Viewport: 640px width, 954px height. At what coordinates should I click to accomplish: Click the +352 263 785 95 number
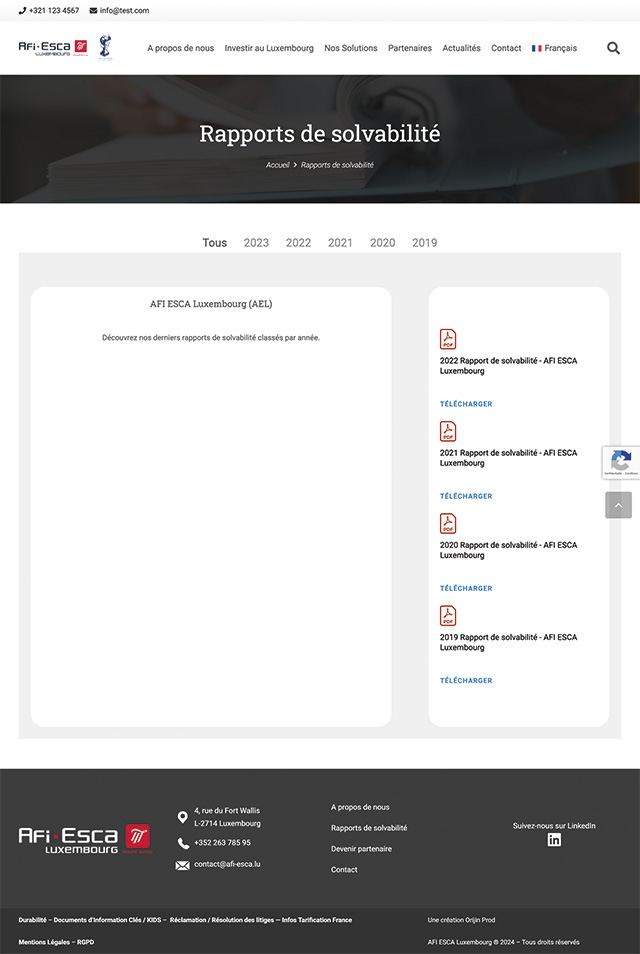click(222, 843)
